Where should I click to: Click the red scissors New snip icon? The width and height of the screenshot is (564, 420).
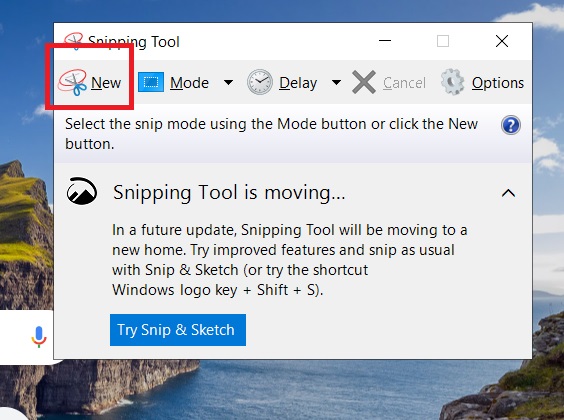coord(73,82)
